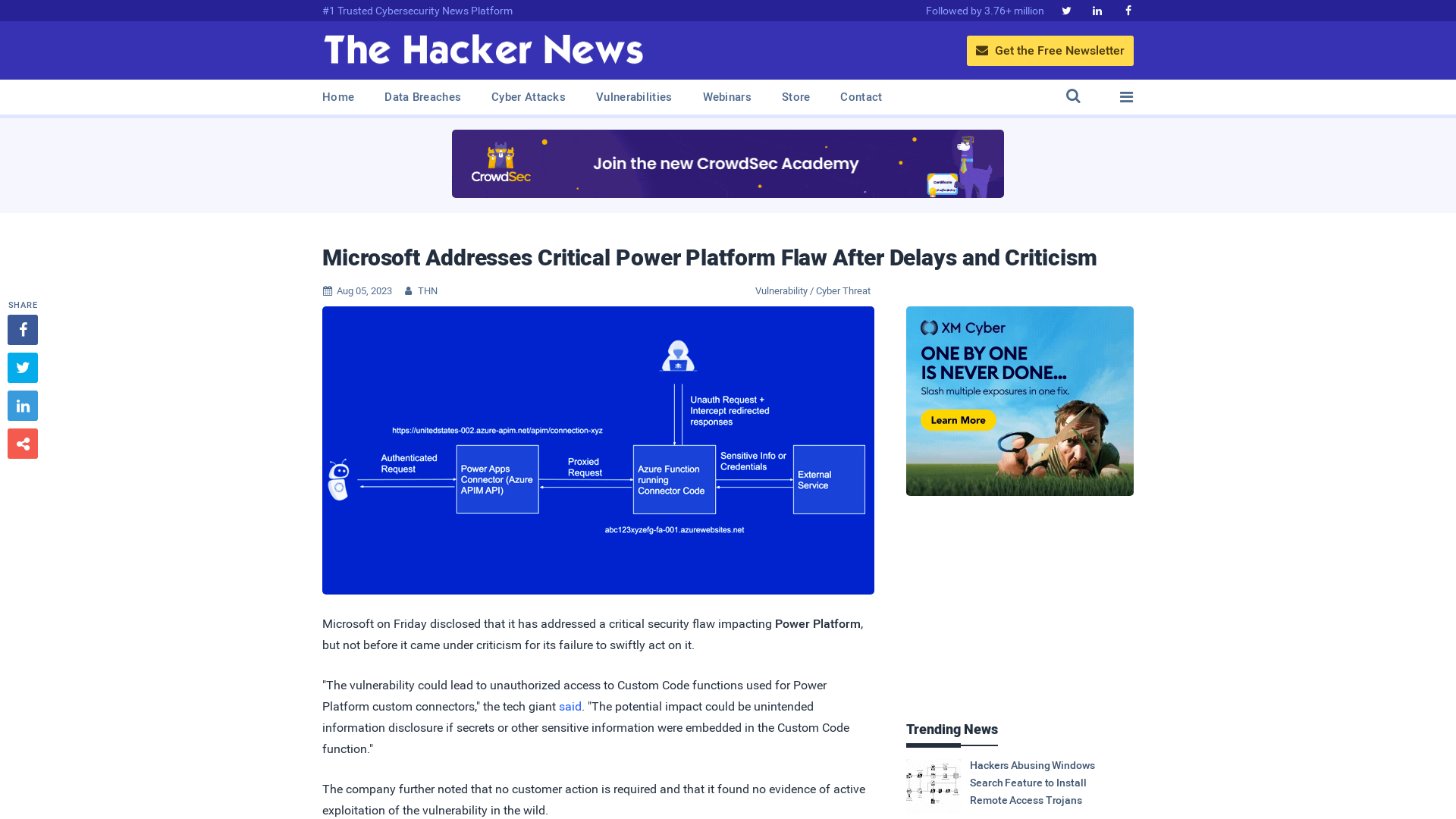Click the XM Cyber Learn More button
Image resolution: width=1456 pixels, height=819 pixels.
click(957, 420)
